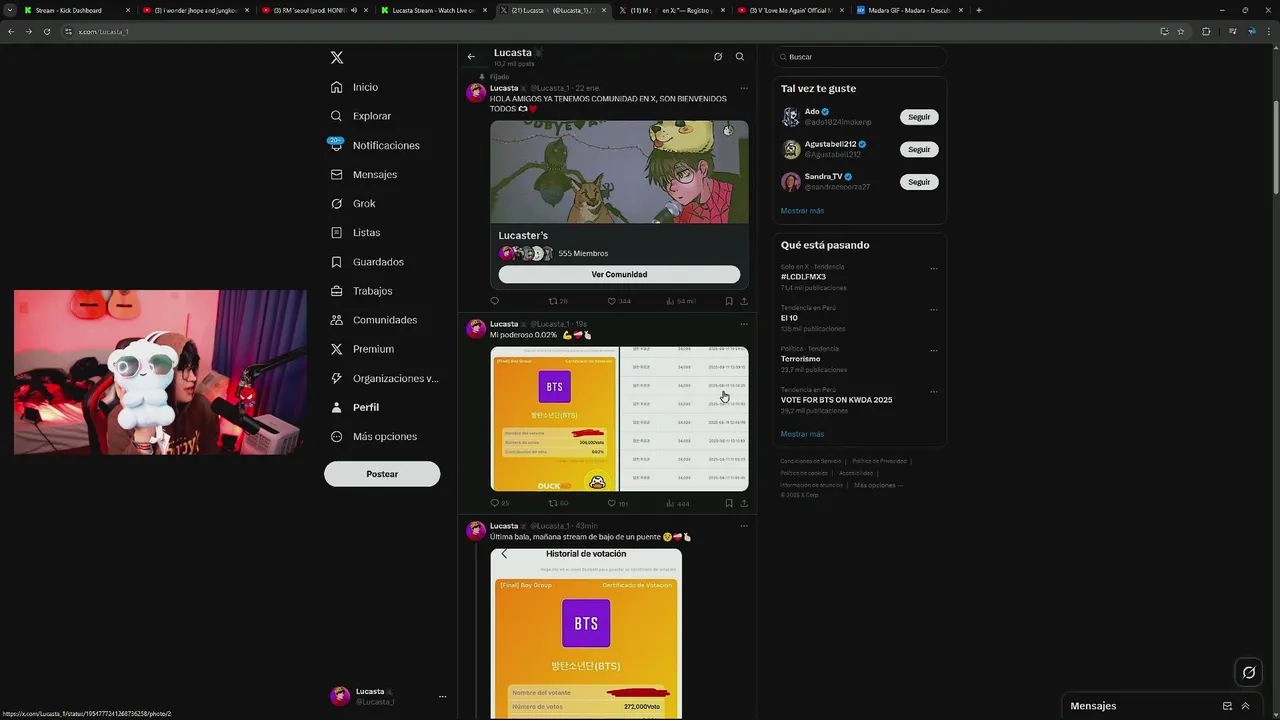Screen dimensions: 1280x720
Task: Open more options for 'El 10' trend
Action: pos(934,309)
